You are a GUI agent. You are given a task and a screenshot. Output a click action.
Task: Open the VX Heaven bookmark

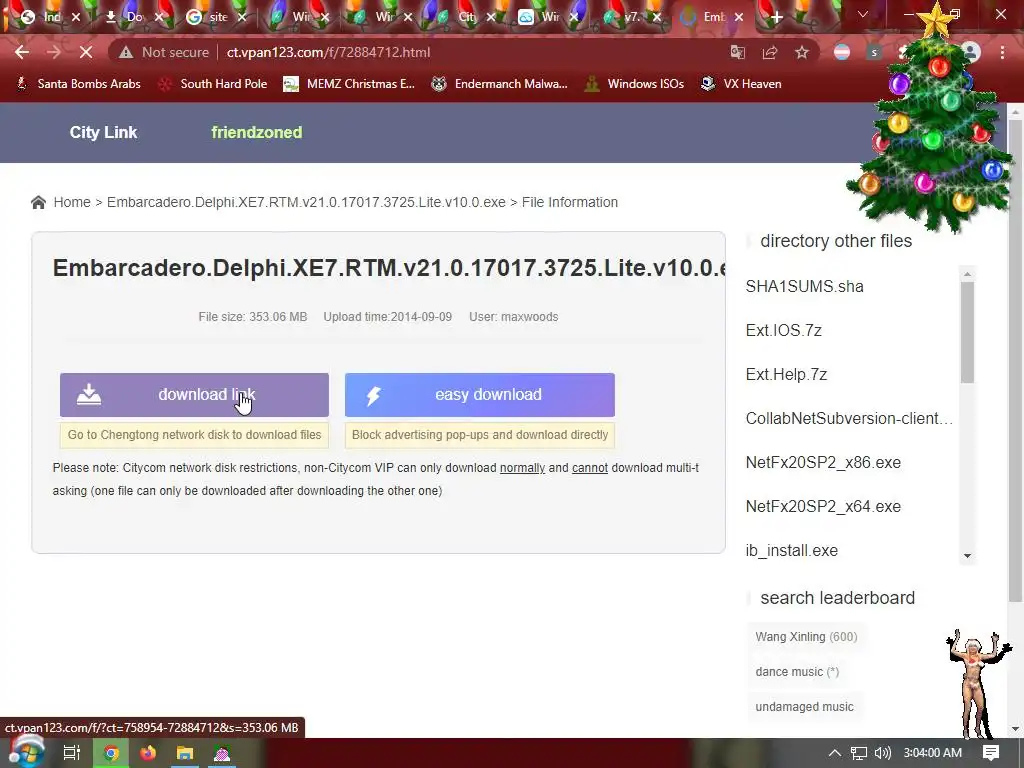pos(741,84)
